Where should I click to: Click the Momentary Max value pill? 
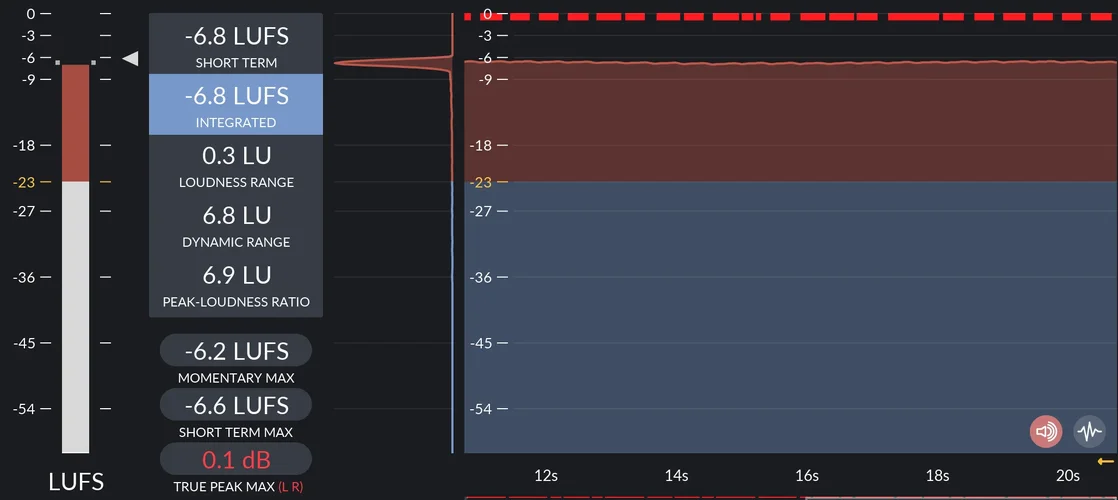point(236,351)
